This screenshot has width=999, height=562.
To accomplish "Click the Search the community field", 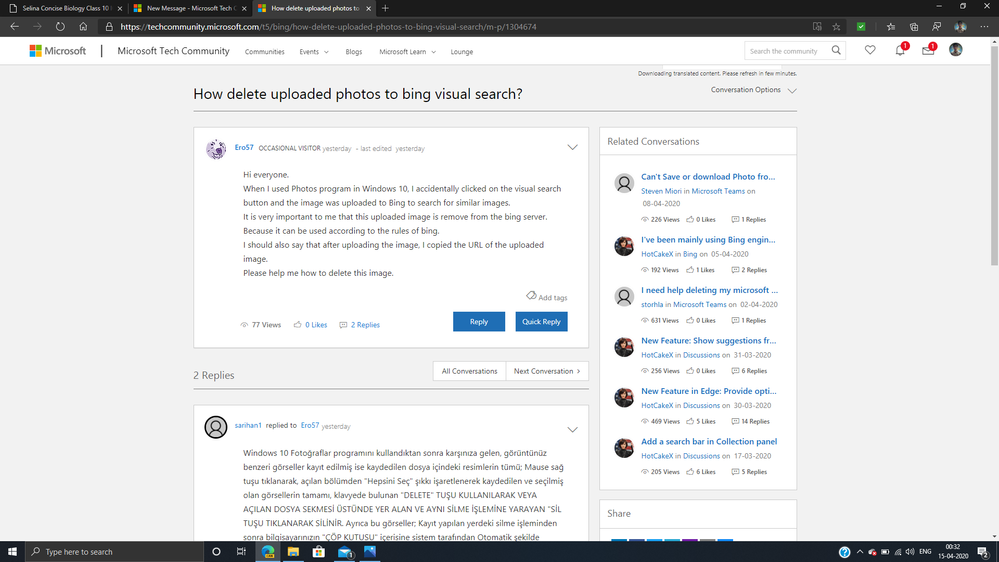I will (x=787, y=51).
